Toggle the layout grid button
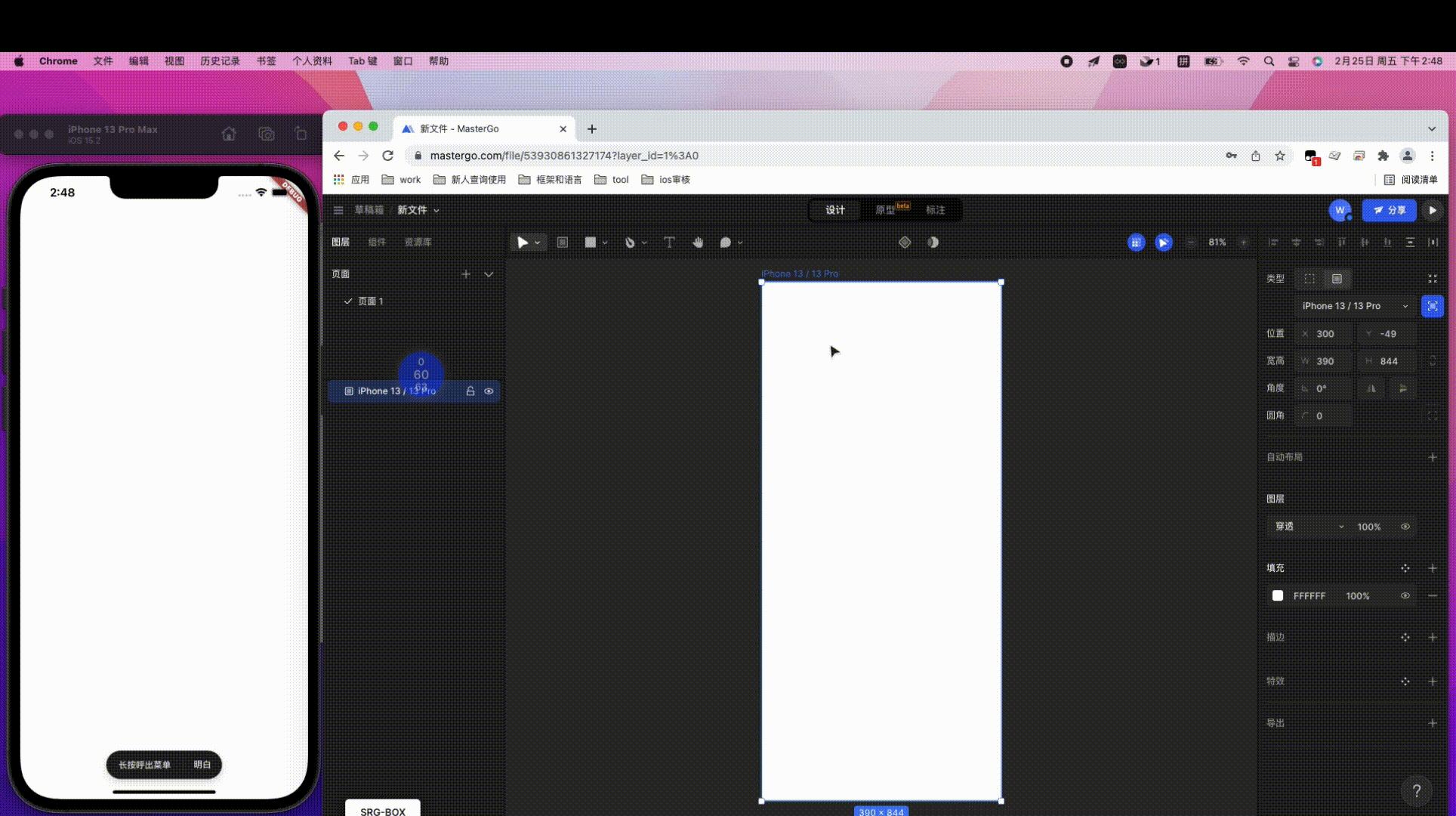This screenshot has width=1456, height=816. [1137, 243]
